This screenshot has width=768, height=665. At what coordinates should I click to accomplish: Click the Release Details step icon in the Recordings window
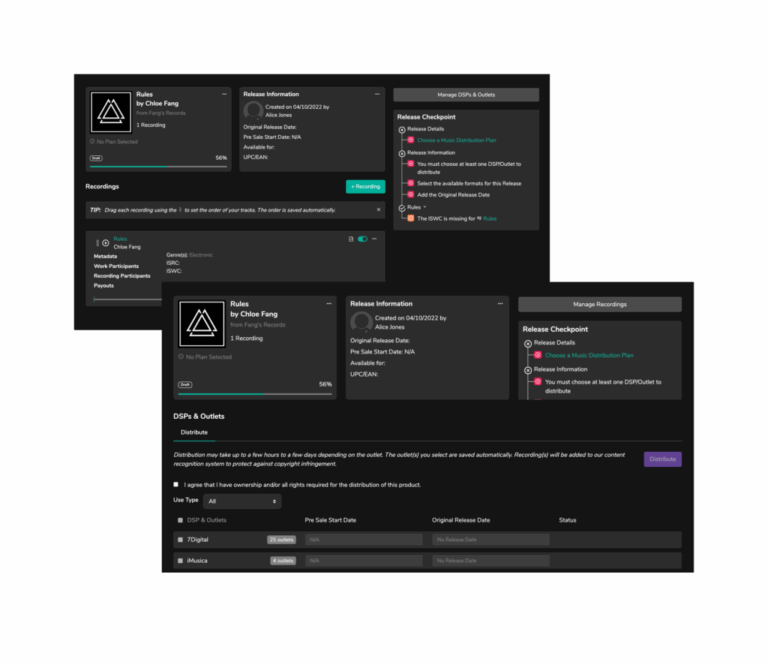[x=402, y=130]
